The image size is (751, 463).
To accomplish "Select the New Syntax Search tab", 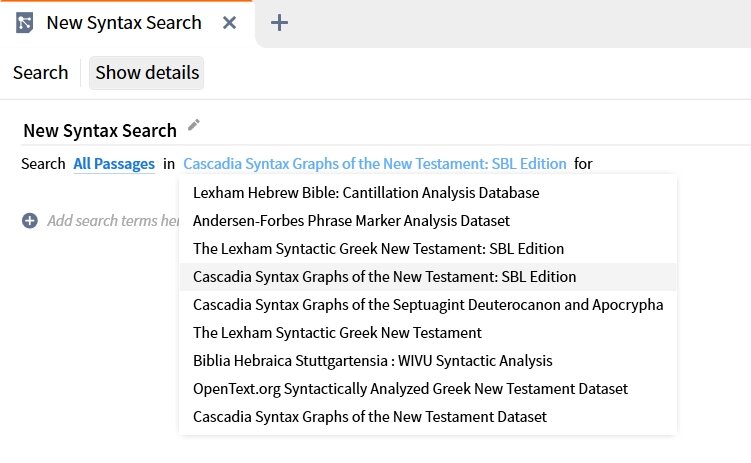I will coord(124,23).
